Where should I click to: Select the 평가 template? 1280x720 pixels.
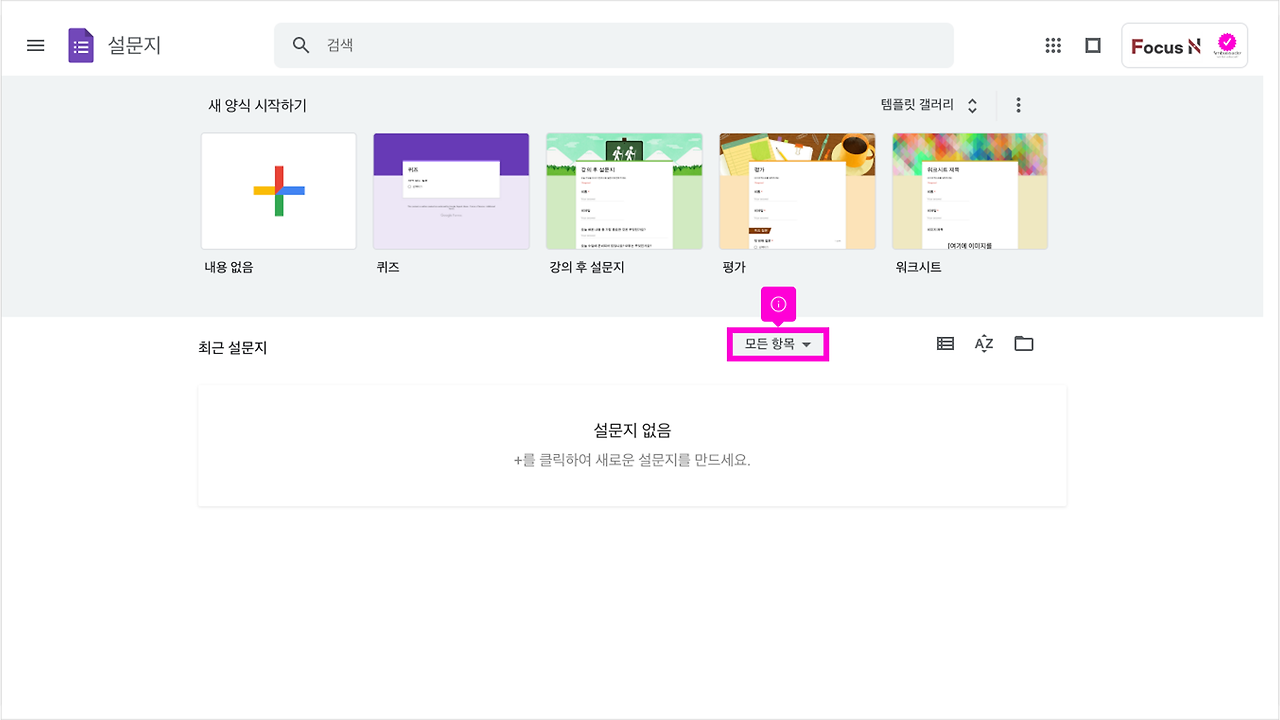797,191
